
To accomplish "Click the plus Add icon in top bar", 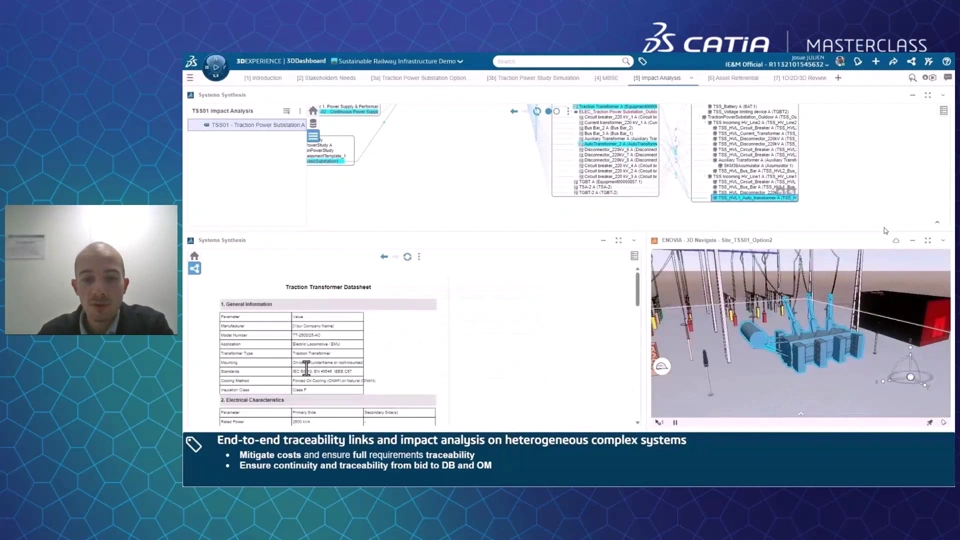I will pos(876,61).
